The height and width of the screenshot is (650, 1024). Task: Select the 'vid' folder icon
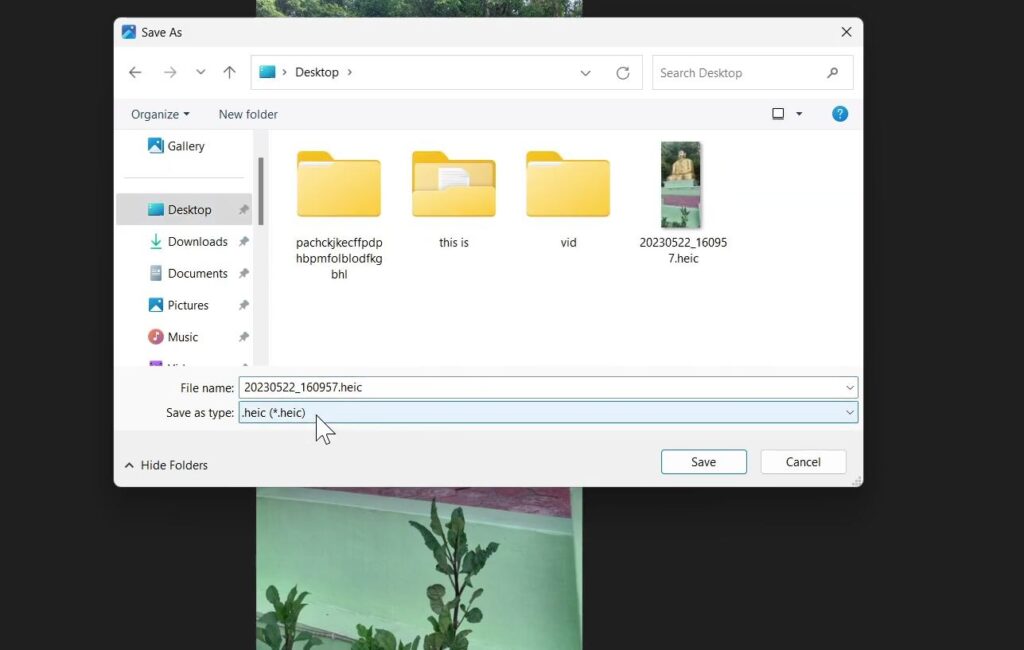[568, 185]
